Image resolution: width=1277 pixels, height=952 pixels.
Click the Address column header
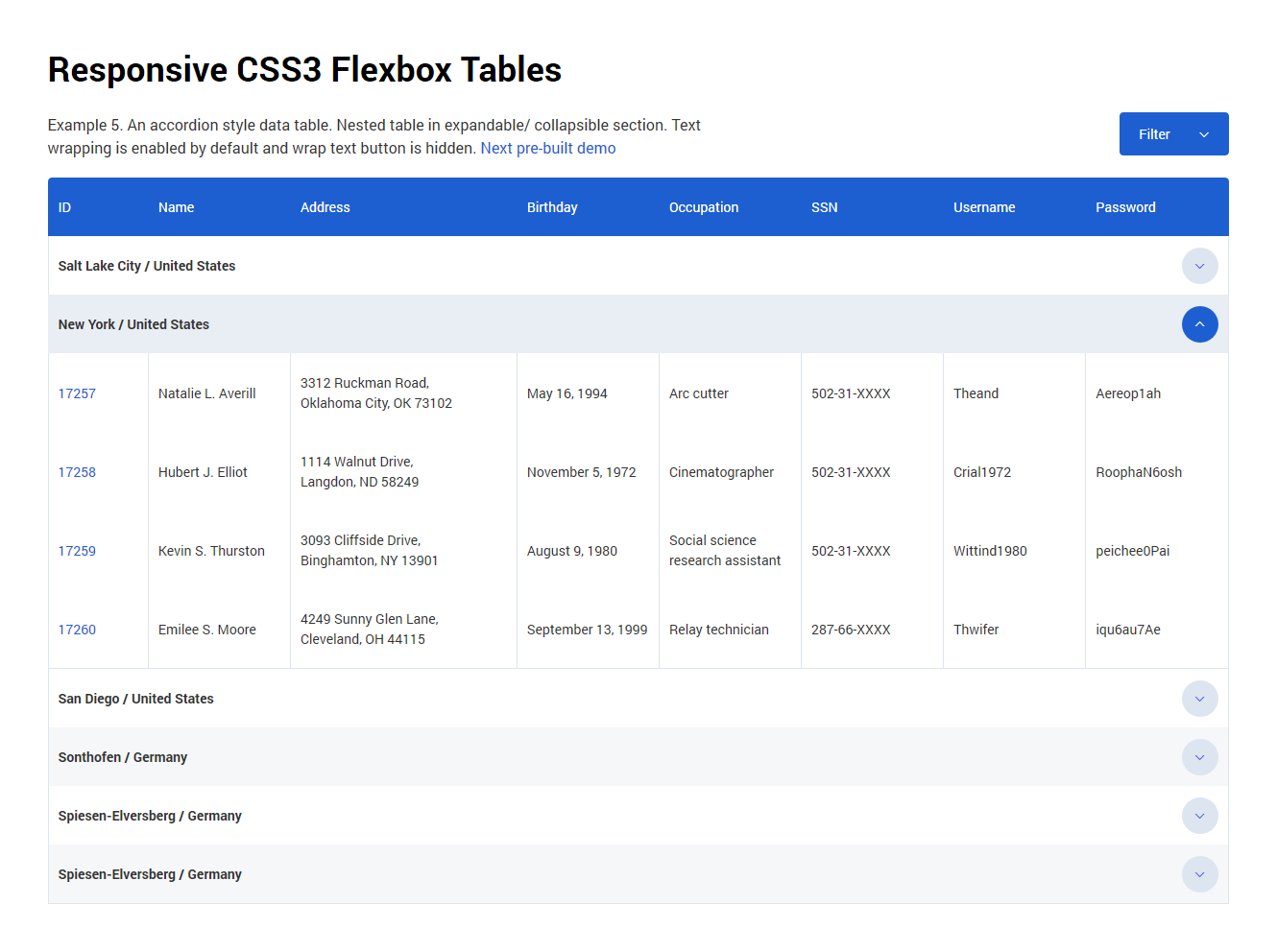[x=325, y=207]
